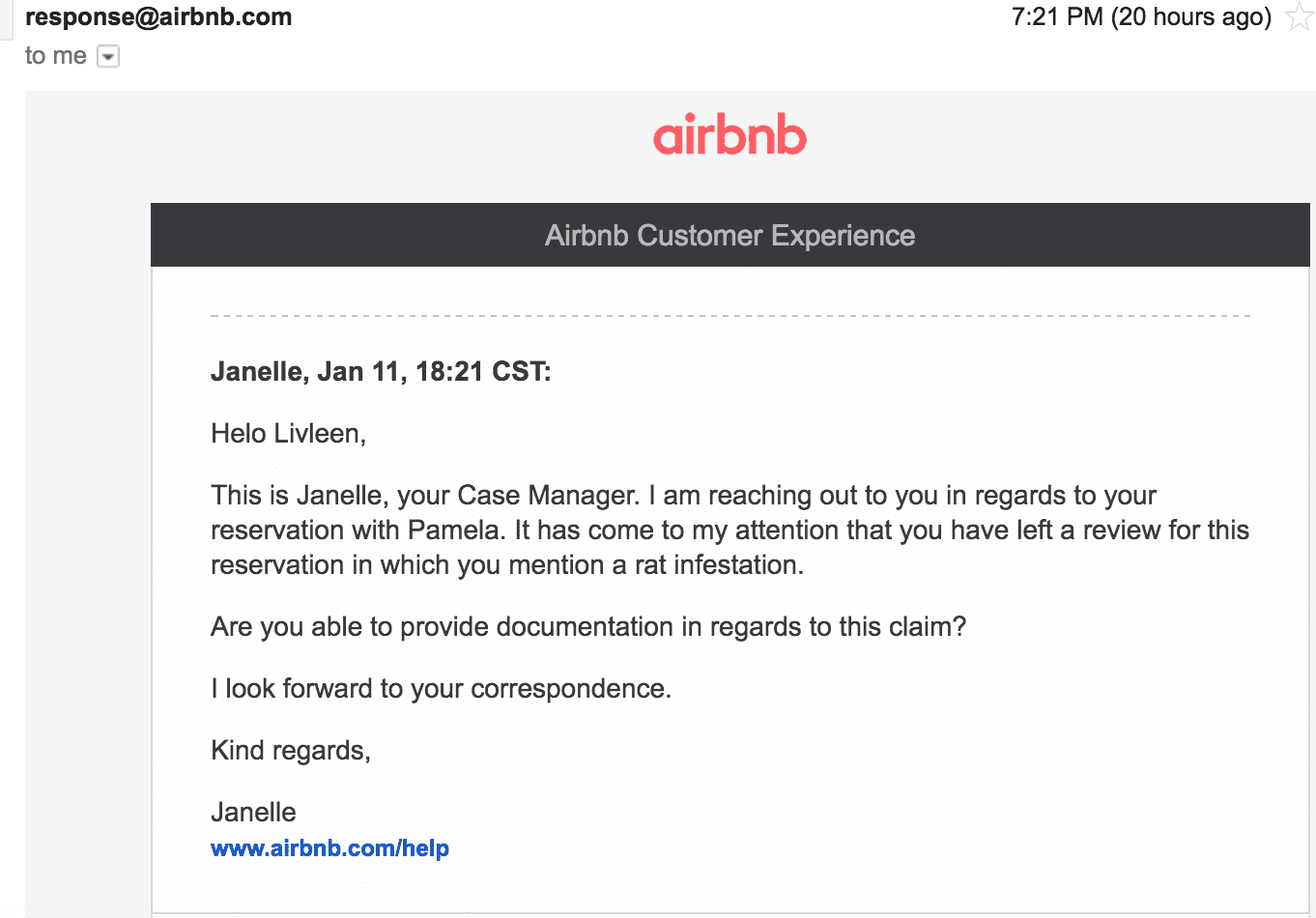Click the "Janelle, Jan 11, 18:21 CST" heading
Screen dimensions: 1316x918
pyautogui.click(x=381, y=372)
